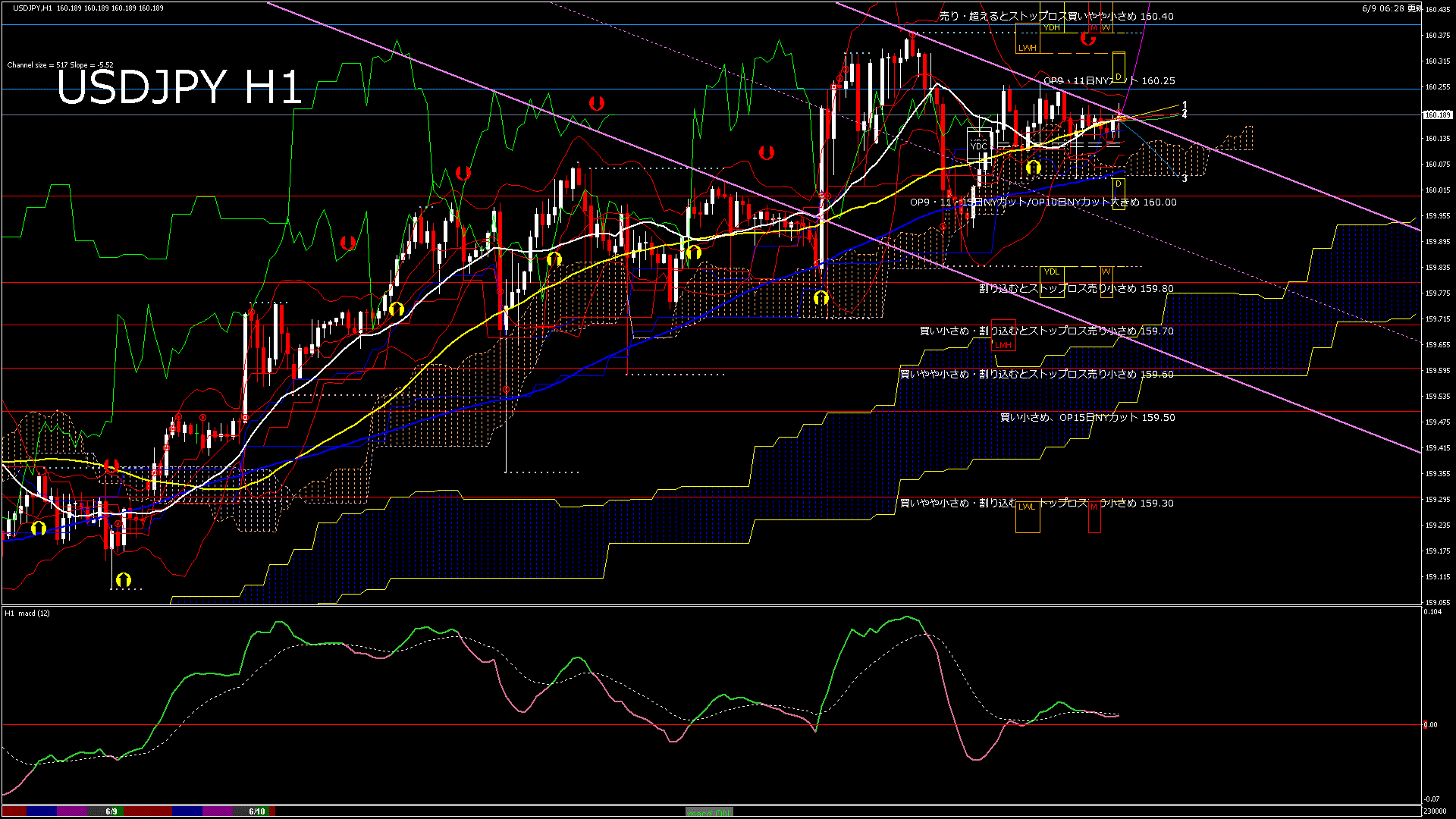Click the 売り・超えるとストップロス 160.40 label

click(x=1056, y=16)
